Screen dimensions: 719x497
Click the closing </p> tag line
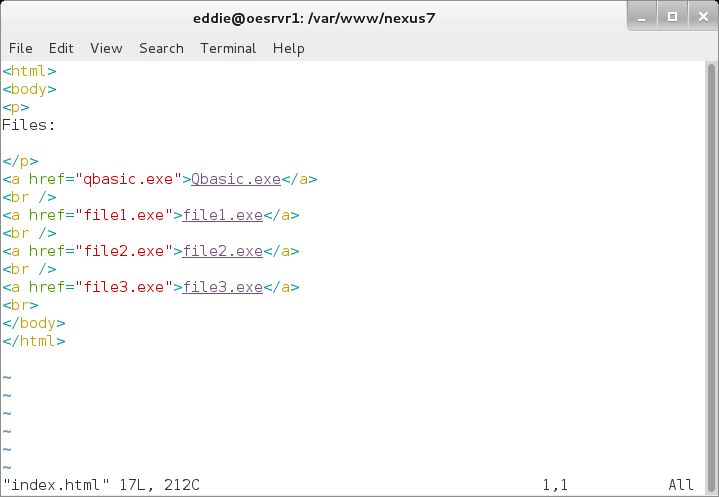click(x=20, y=161)
